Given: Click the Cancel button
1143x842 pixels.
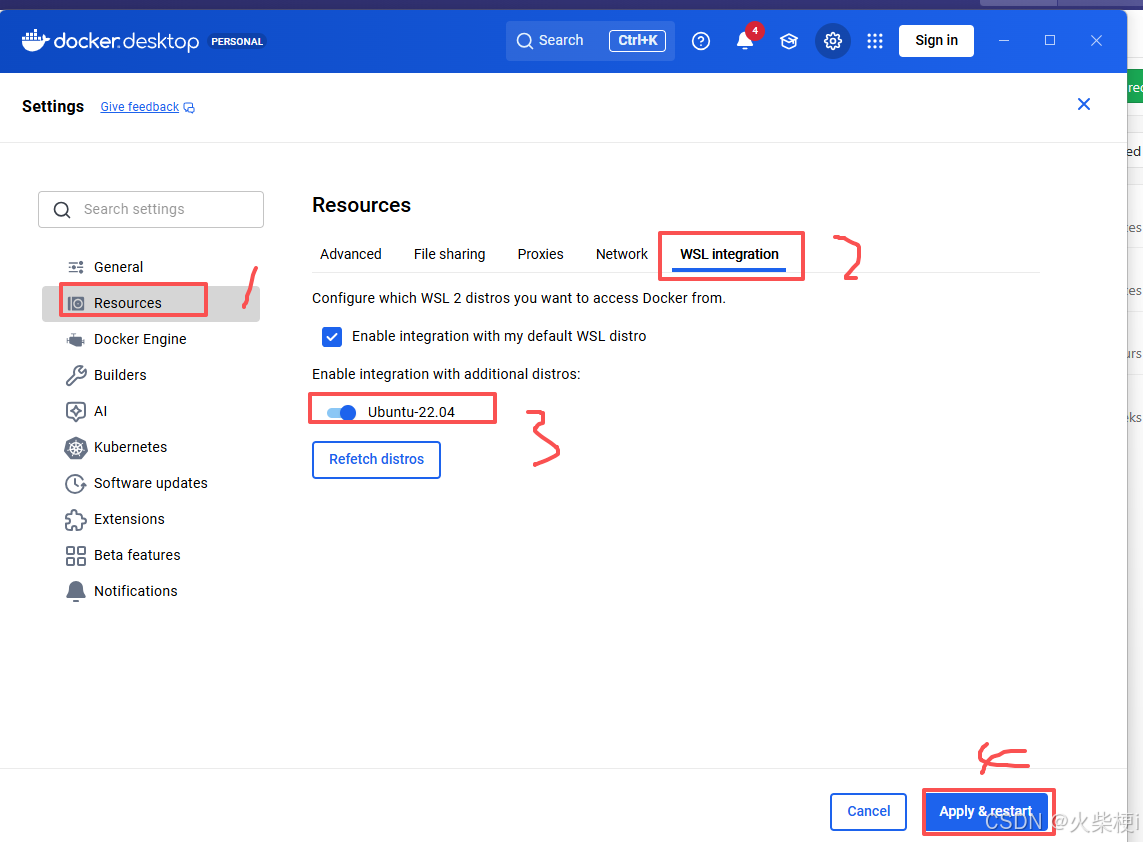Looking at the screenshot, I should [868, 811].
